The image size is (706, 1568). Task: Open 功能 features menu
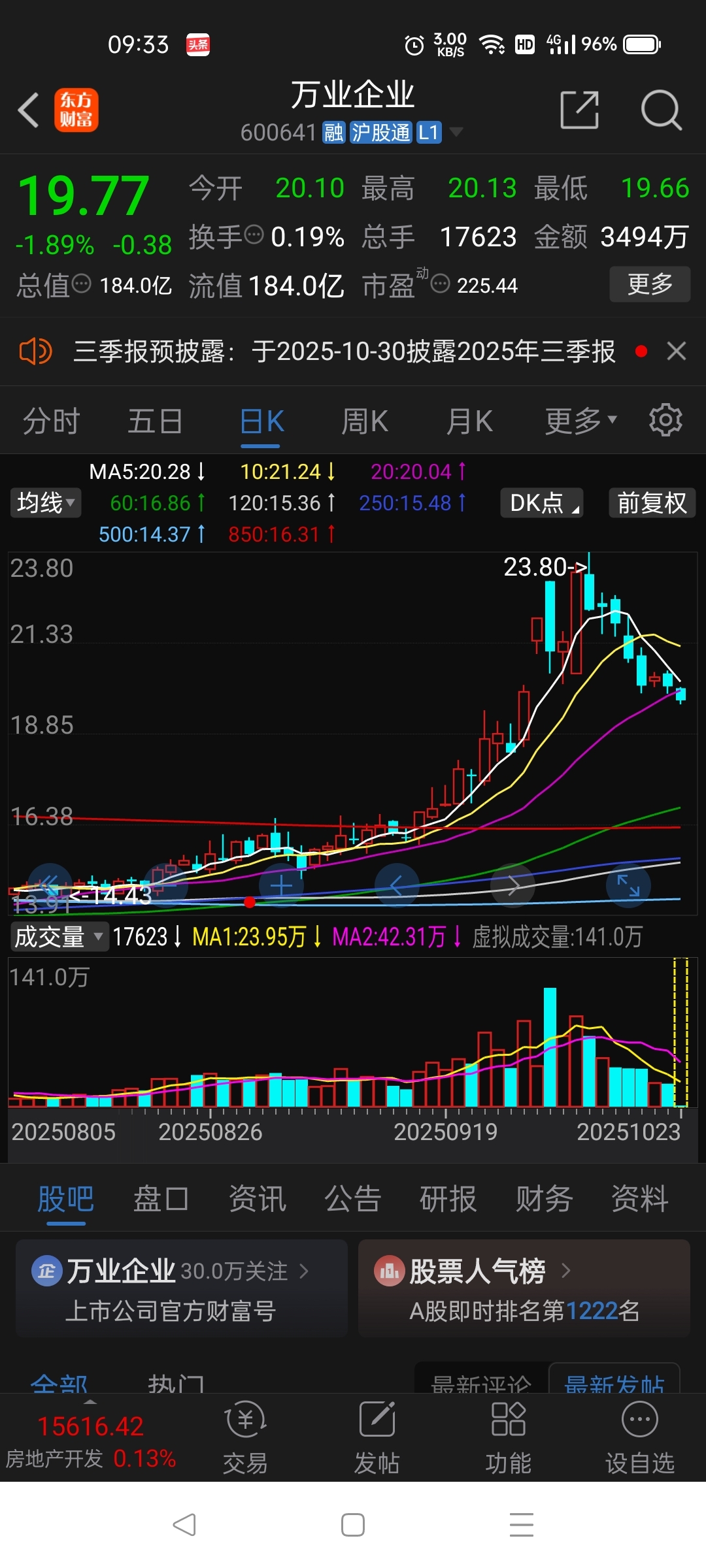508,1437
